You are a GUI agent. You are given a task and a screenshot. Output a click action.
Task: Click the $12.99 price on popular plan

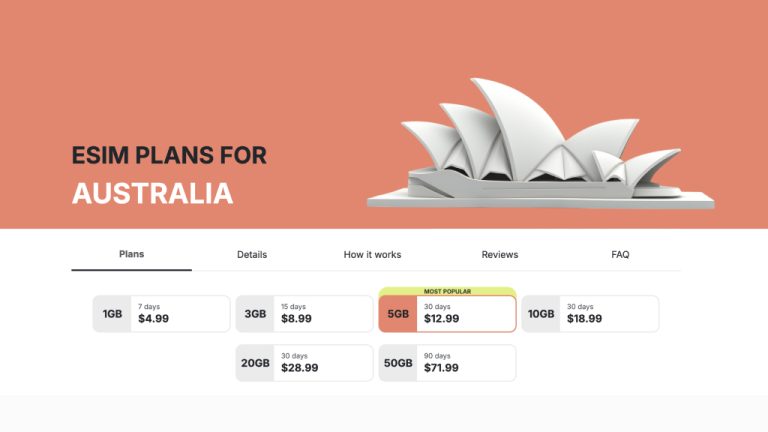pos(441,319)
